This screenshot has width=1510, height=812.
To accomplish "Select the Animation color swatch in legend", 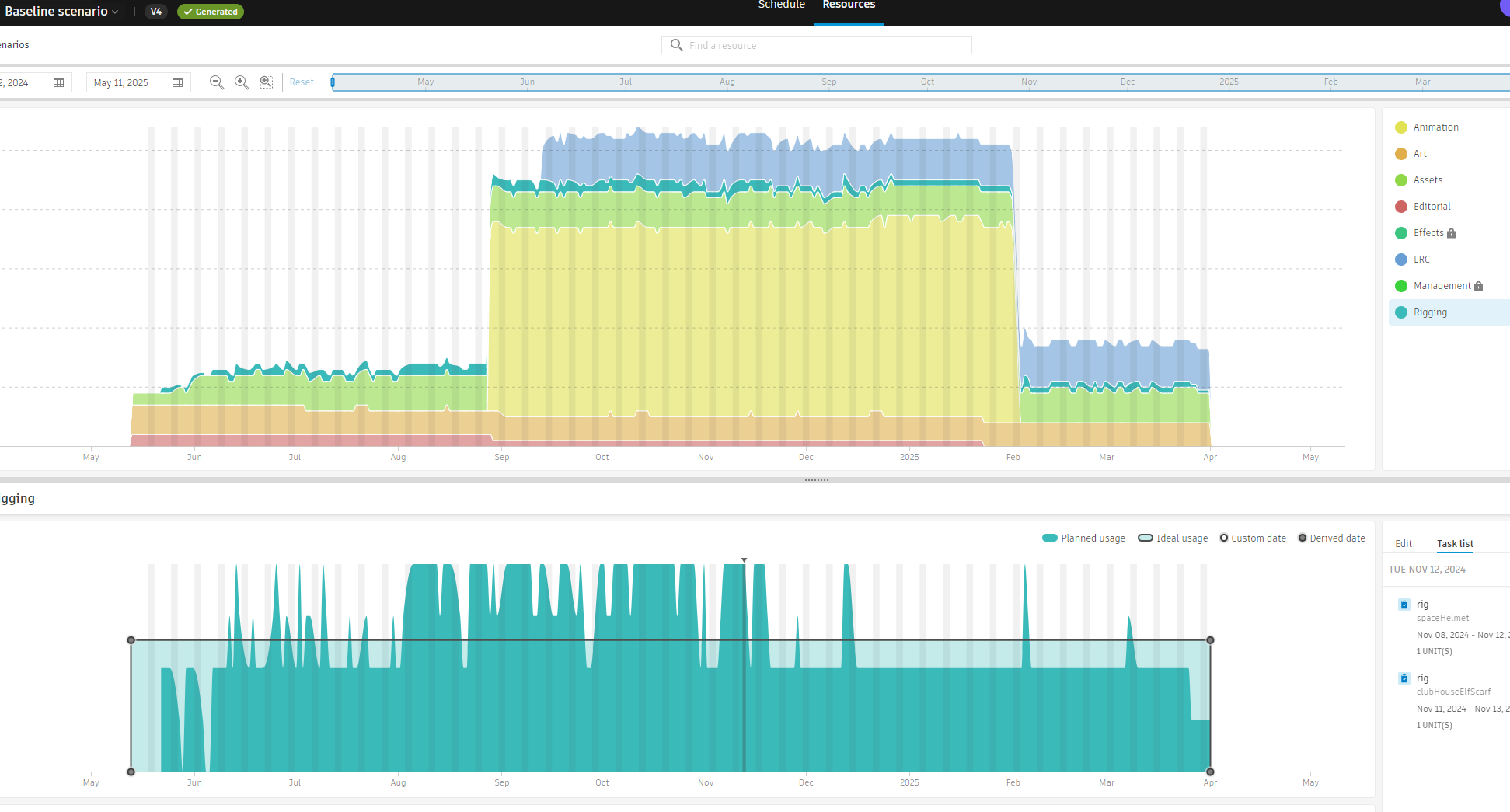I will (1401, 127).
